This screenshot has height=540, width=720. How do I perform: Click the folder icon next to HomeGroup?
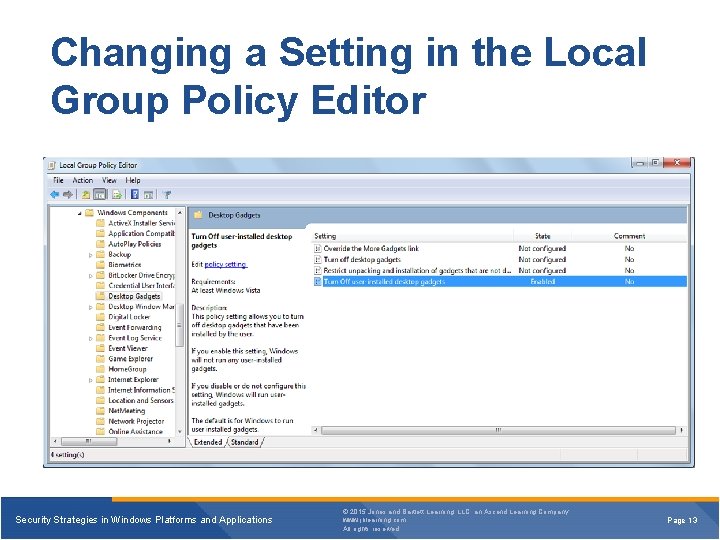click(x=100, y=369)
